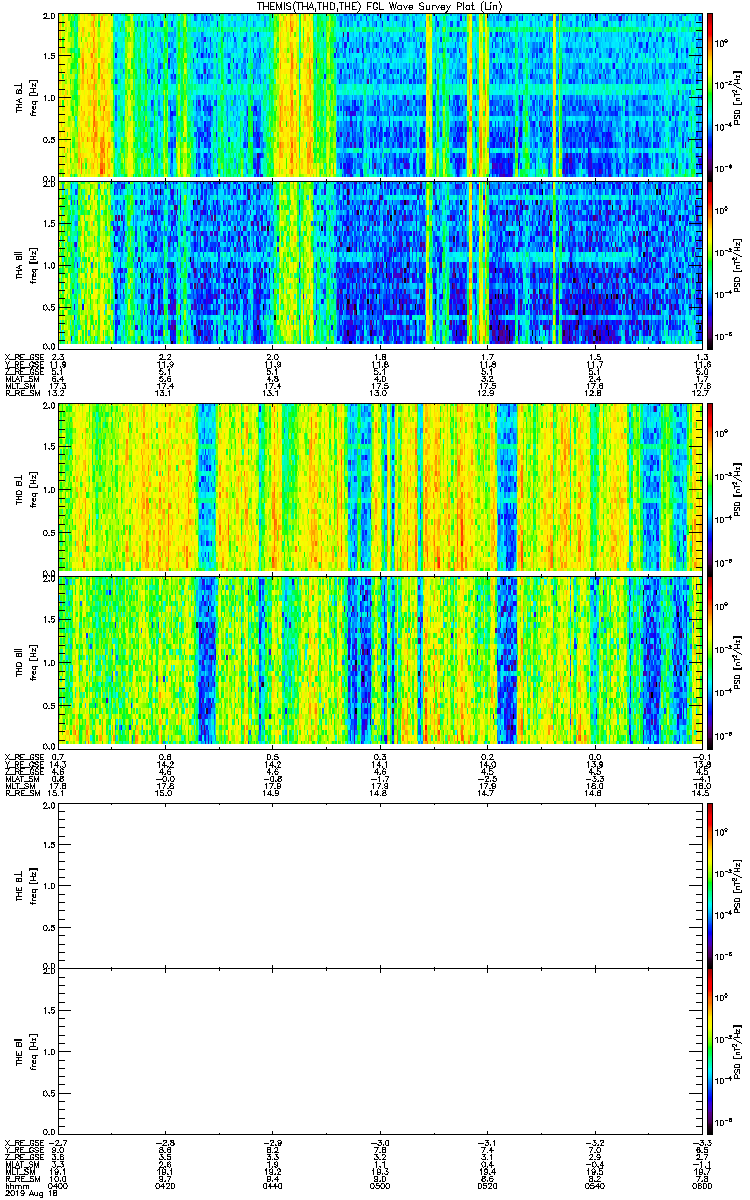Click the hhmm axis label
This screenshot has height=1200, width=750.
15,1187
